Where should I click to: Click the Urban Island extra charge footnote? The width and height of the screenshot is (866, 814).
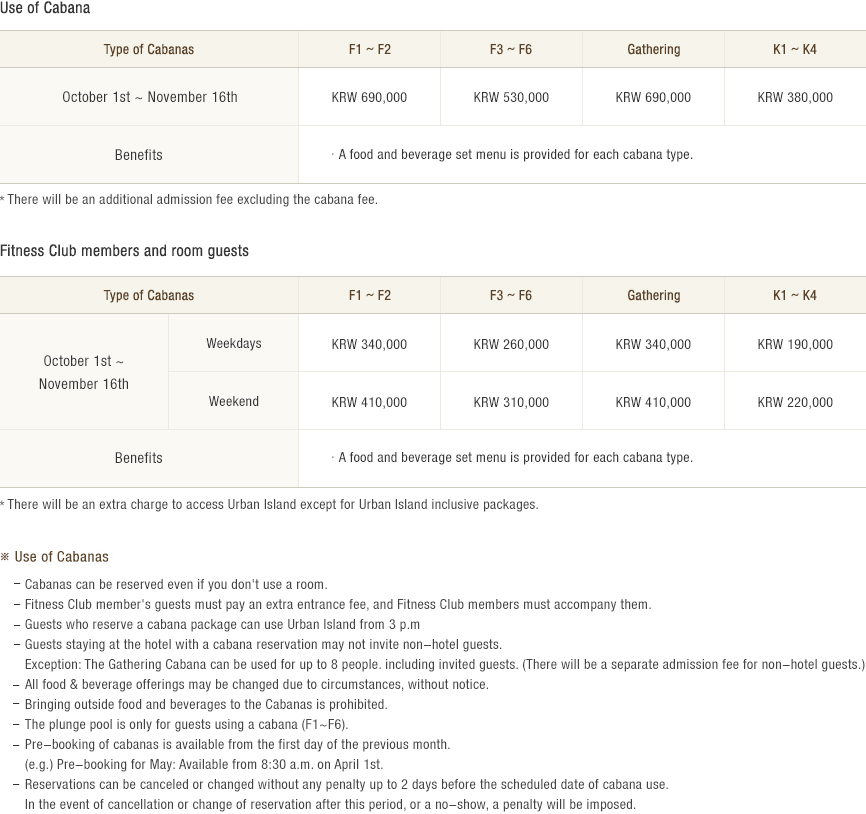coord(270,504)
